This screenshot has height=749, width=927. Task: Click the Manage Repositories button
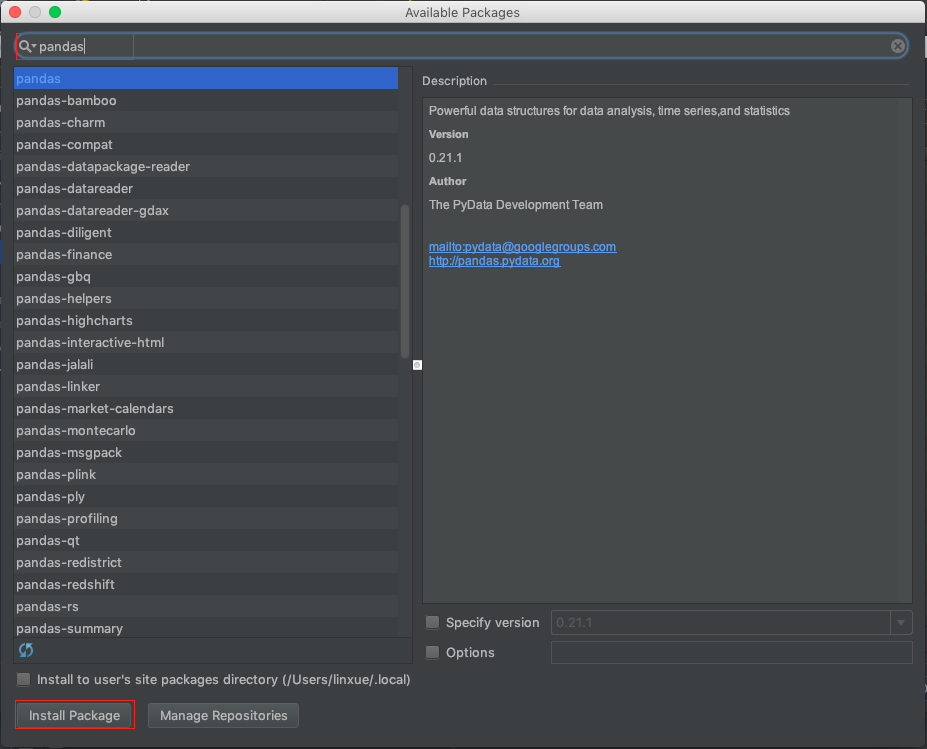(223, 715)
